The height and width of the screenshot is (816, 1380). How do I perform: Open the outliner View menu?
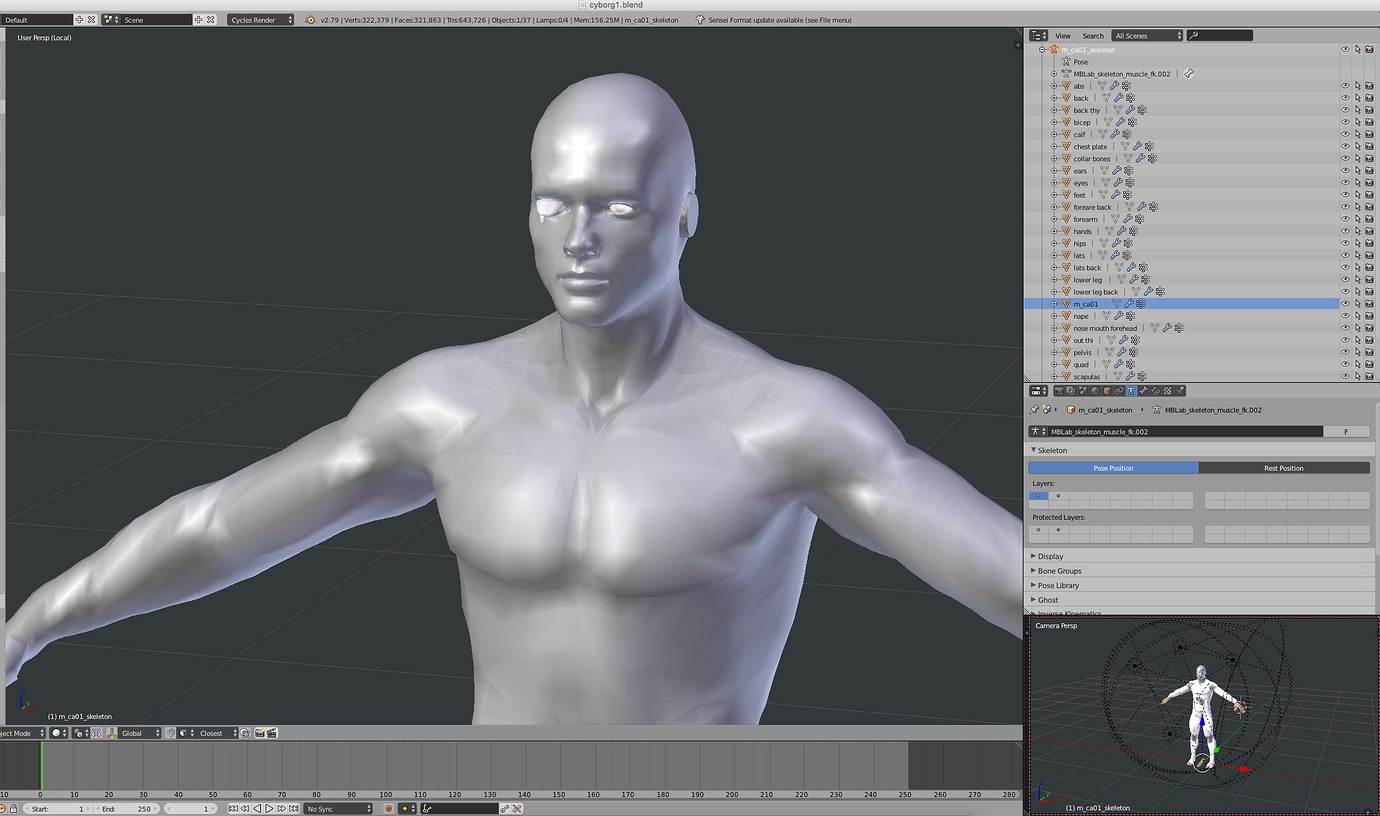coord(1062,35)
